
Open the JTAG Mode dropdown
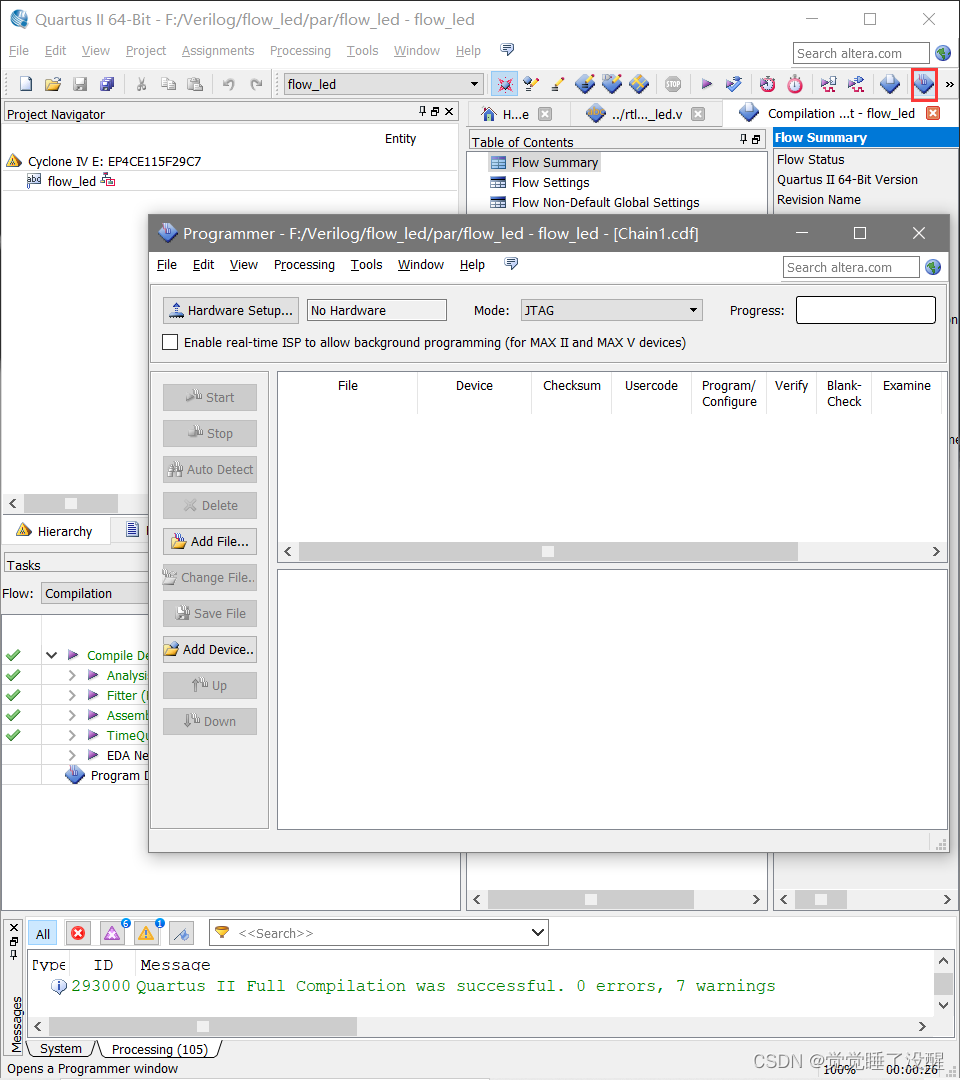693,310
